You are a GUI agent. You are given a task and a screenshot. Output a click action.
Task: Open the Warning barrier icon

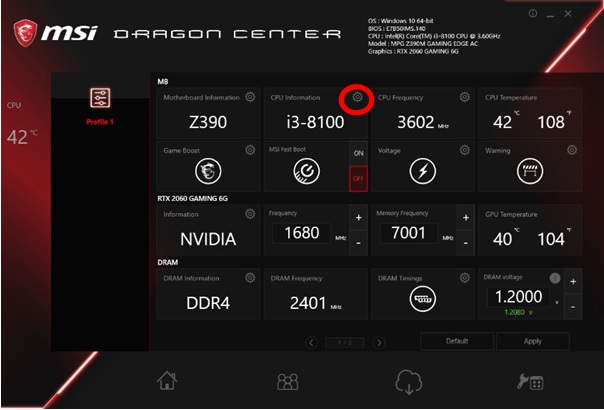pyautogui.click(x=530, y=171)
